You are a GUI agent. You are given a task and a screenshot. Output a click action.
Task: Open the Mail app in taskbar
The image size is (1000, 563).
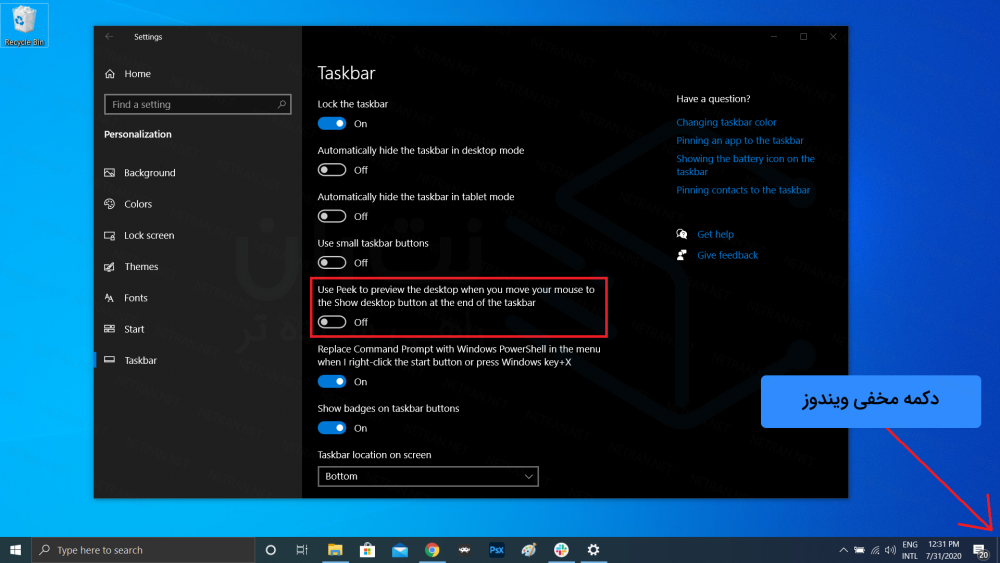click(400, 550)
